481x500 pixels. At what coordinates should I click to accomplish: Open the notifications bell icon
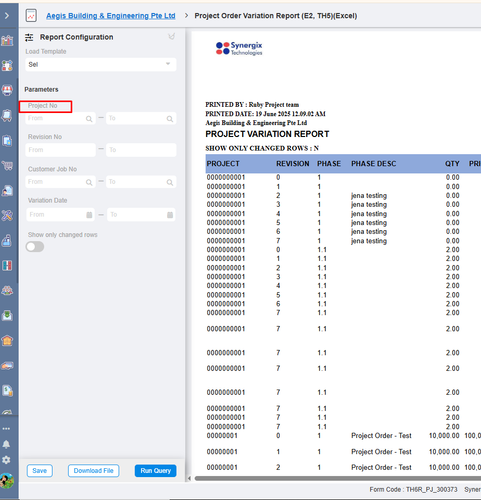click(6, 444)
